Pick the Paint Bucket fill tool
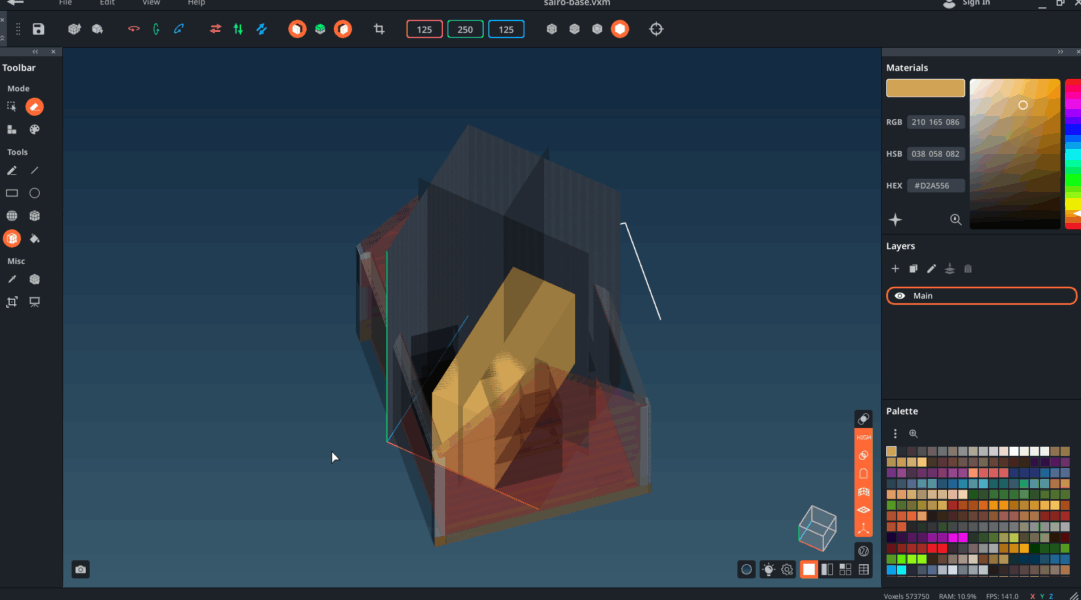1081x600 pixels. (x=34, y=239)
